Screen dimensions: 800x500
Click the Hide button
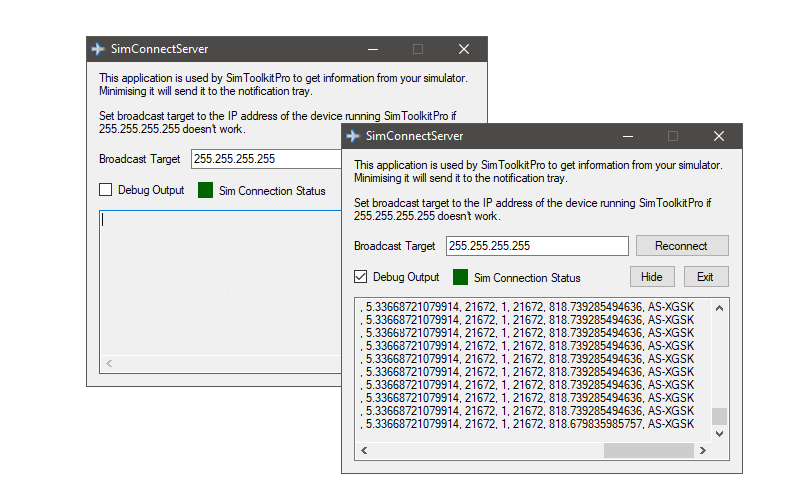(x=652, y=277)
